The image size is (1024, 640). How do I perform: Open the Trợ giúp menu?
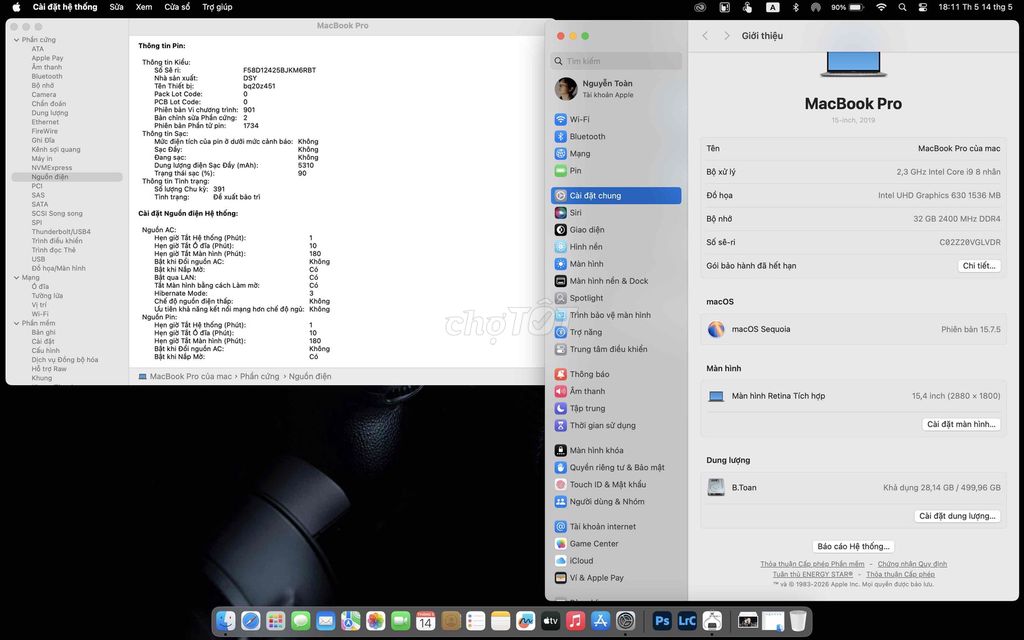217,7
